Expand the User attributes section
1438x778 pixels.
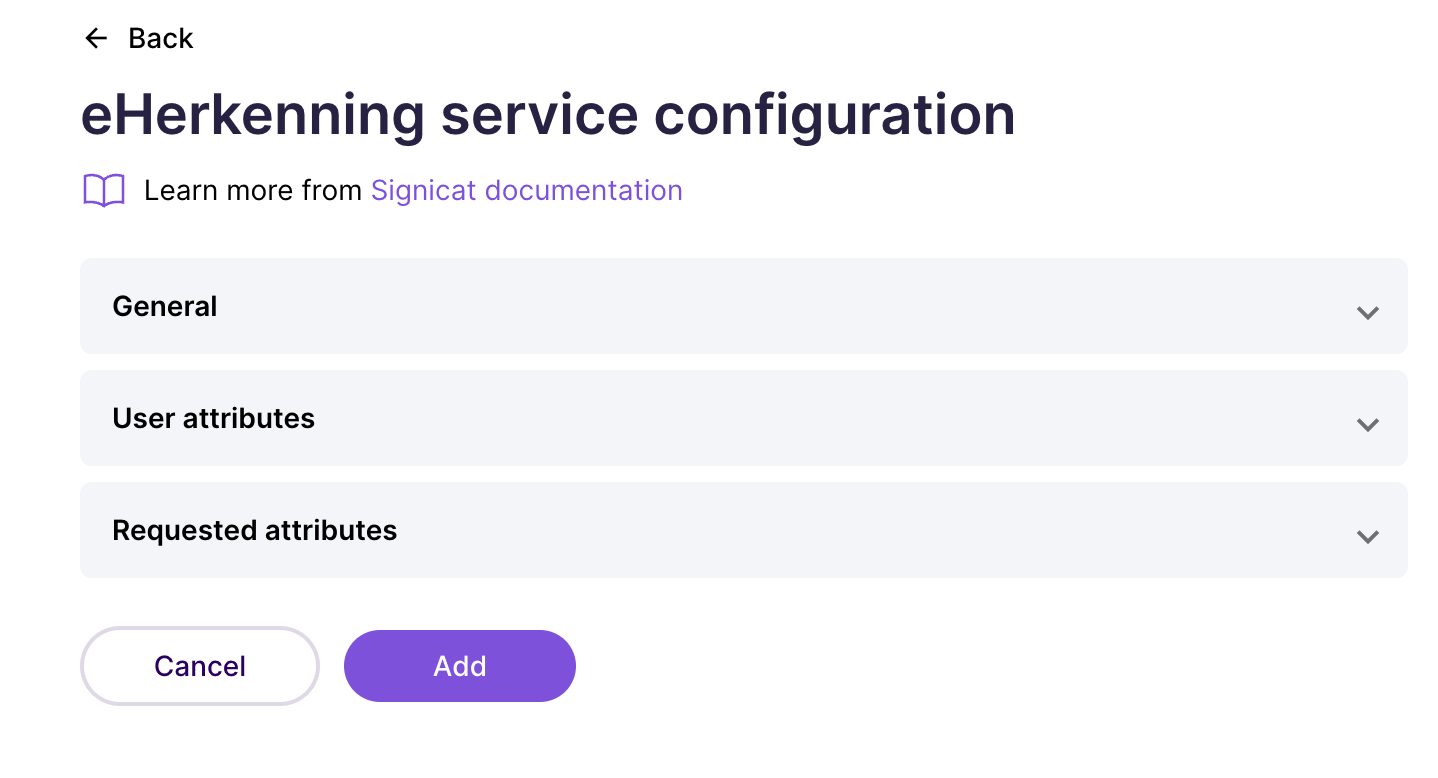[742, 418]
